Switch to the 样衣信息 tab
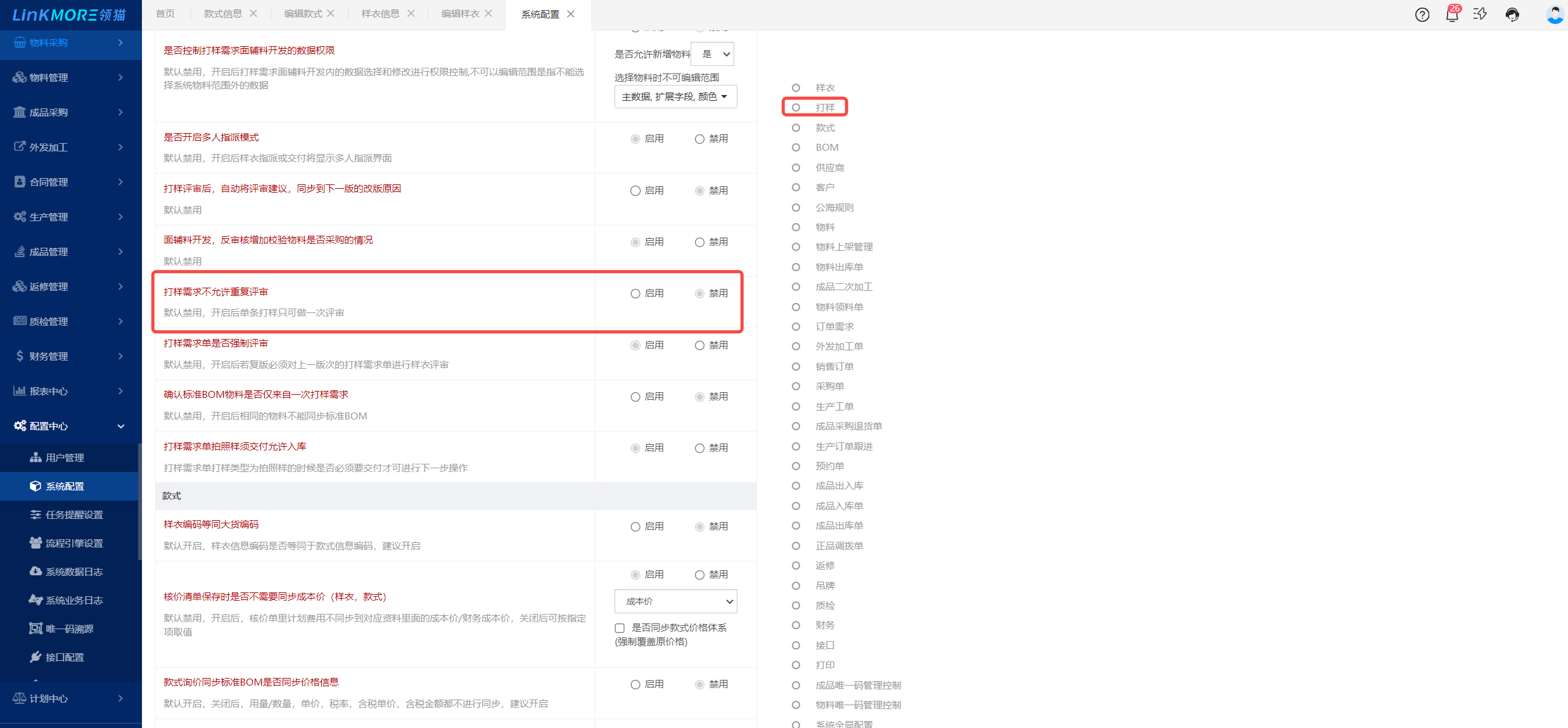 click(380, 14)
